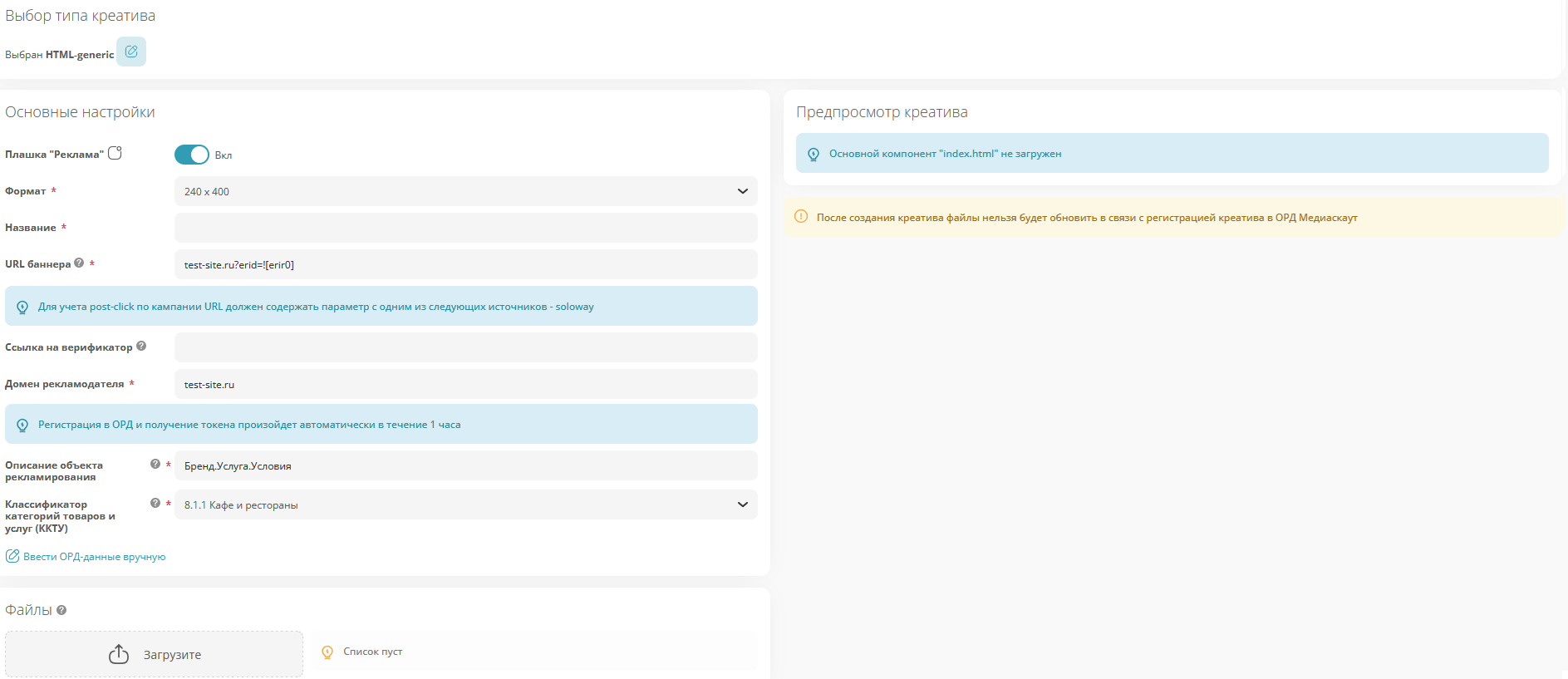Show the help tooltip for URL баннера
This screenshot has height=679, width=1568.
79,263
